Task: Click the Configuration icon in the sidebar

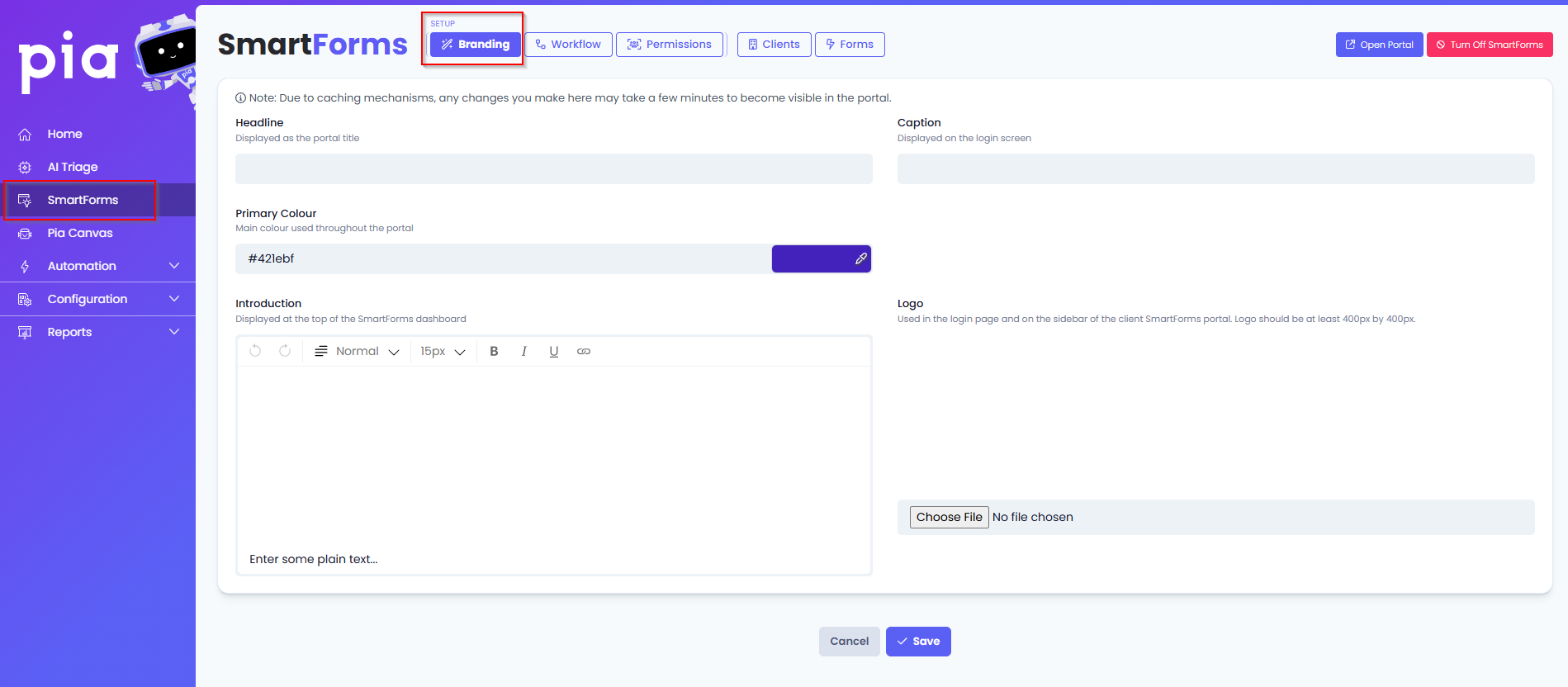Action: click(x=25, y=299)
